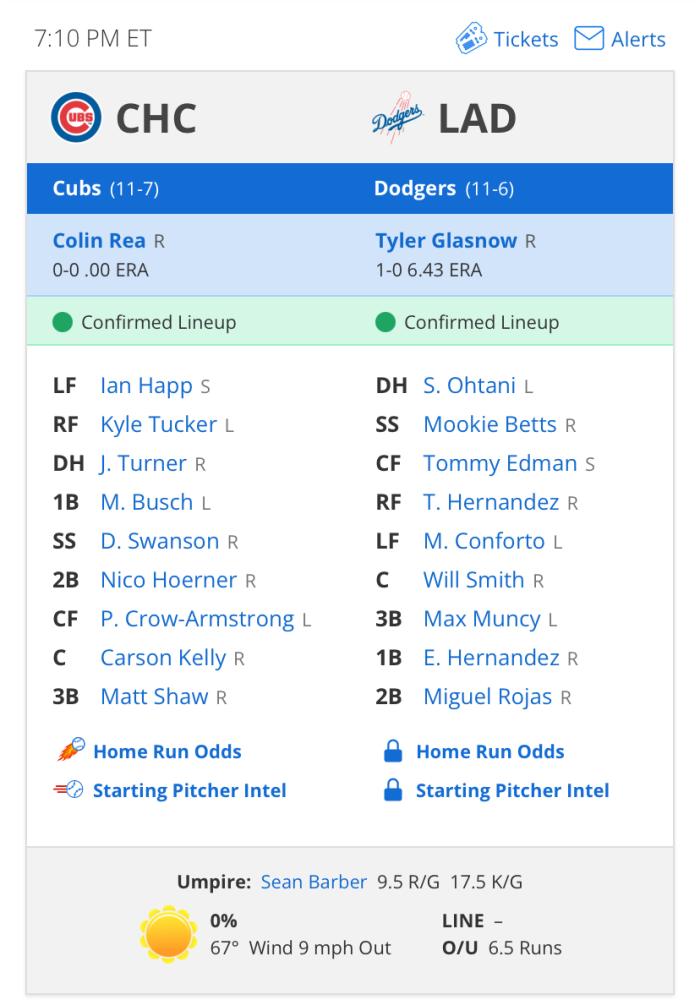Click the sunny weather icon
This screenshot has height=1000, width=700.
tap(168, 934)
